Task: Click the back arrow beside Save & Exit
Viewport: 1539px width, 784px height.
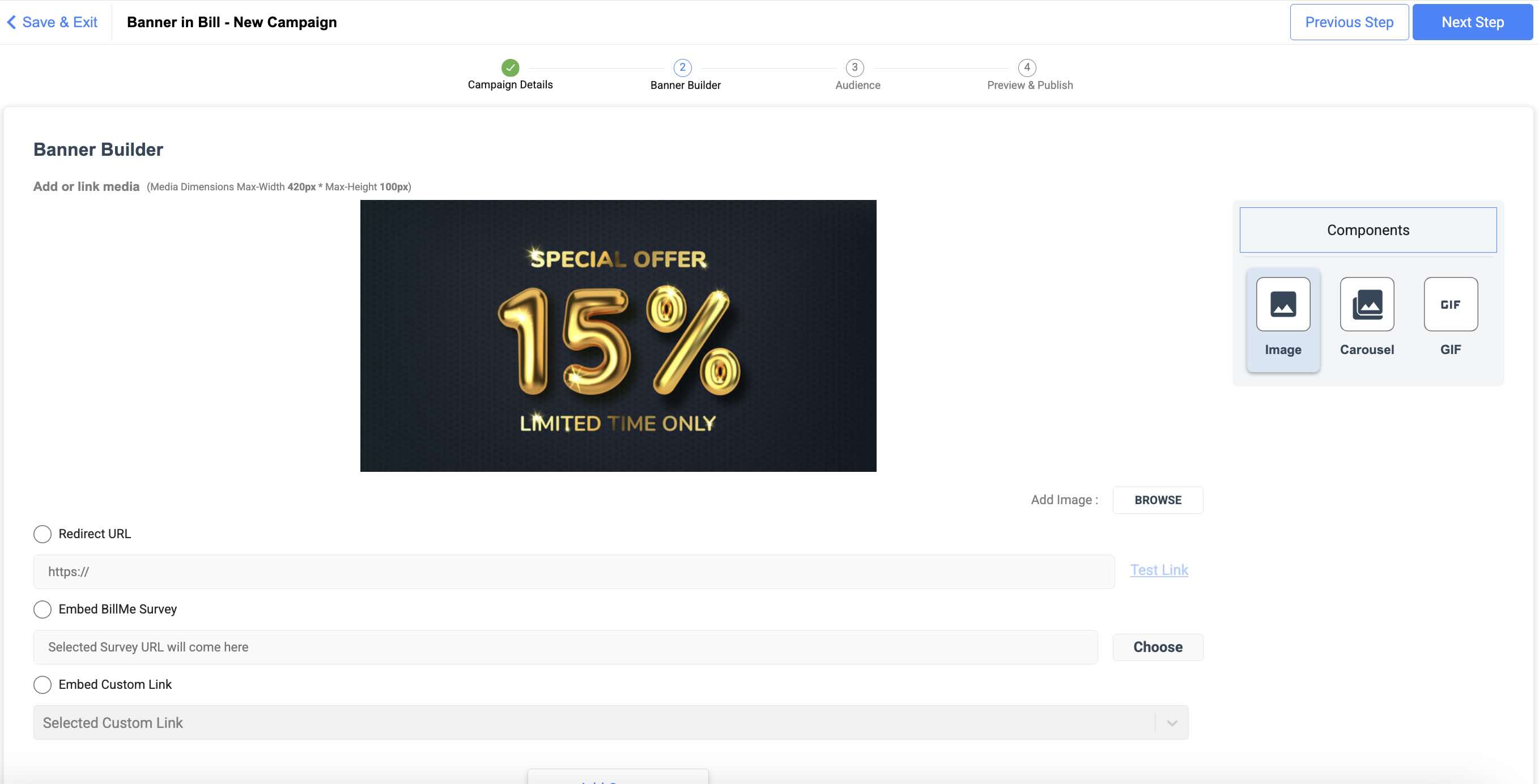Action: pos(11,22)
